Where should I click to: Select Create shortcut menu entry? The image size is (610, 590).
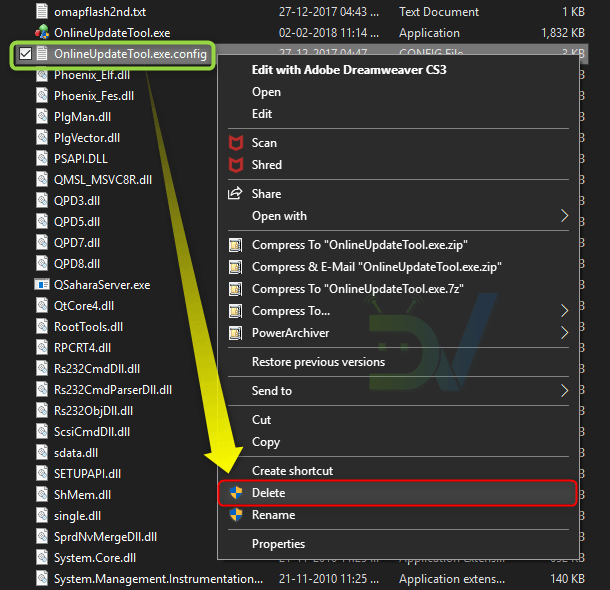292,471
